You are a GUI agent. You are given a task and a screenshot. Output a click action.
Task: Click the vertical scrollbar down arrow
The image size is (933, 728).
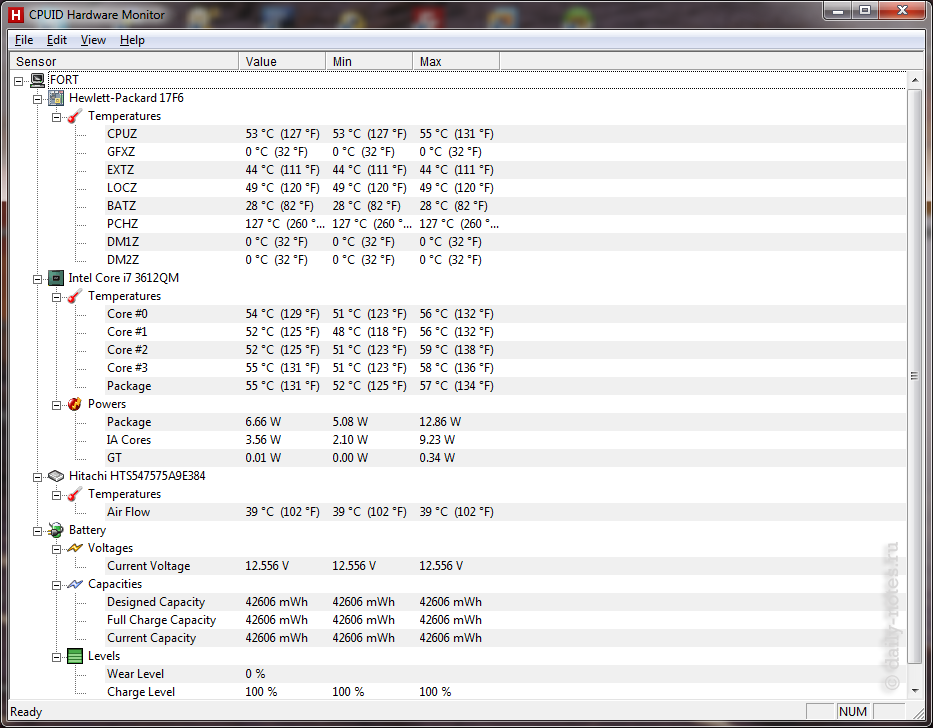coord(915,690)
